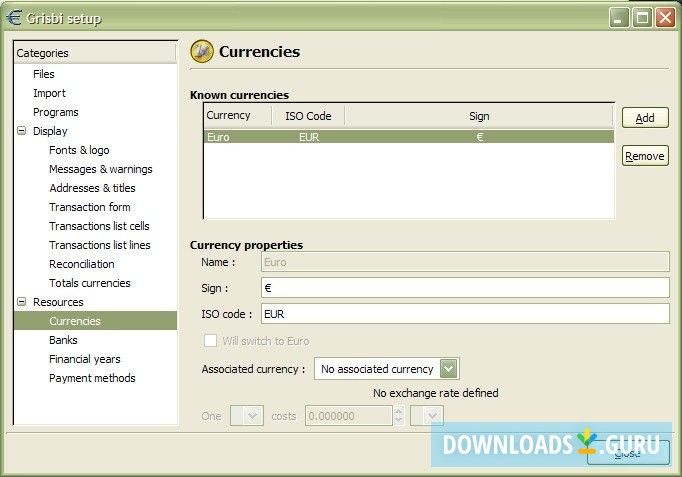Sort by the Currency column header
682x477 pixels.
click(x=238, y=116)
